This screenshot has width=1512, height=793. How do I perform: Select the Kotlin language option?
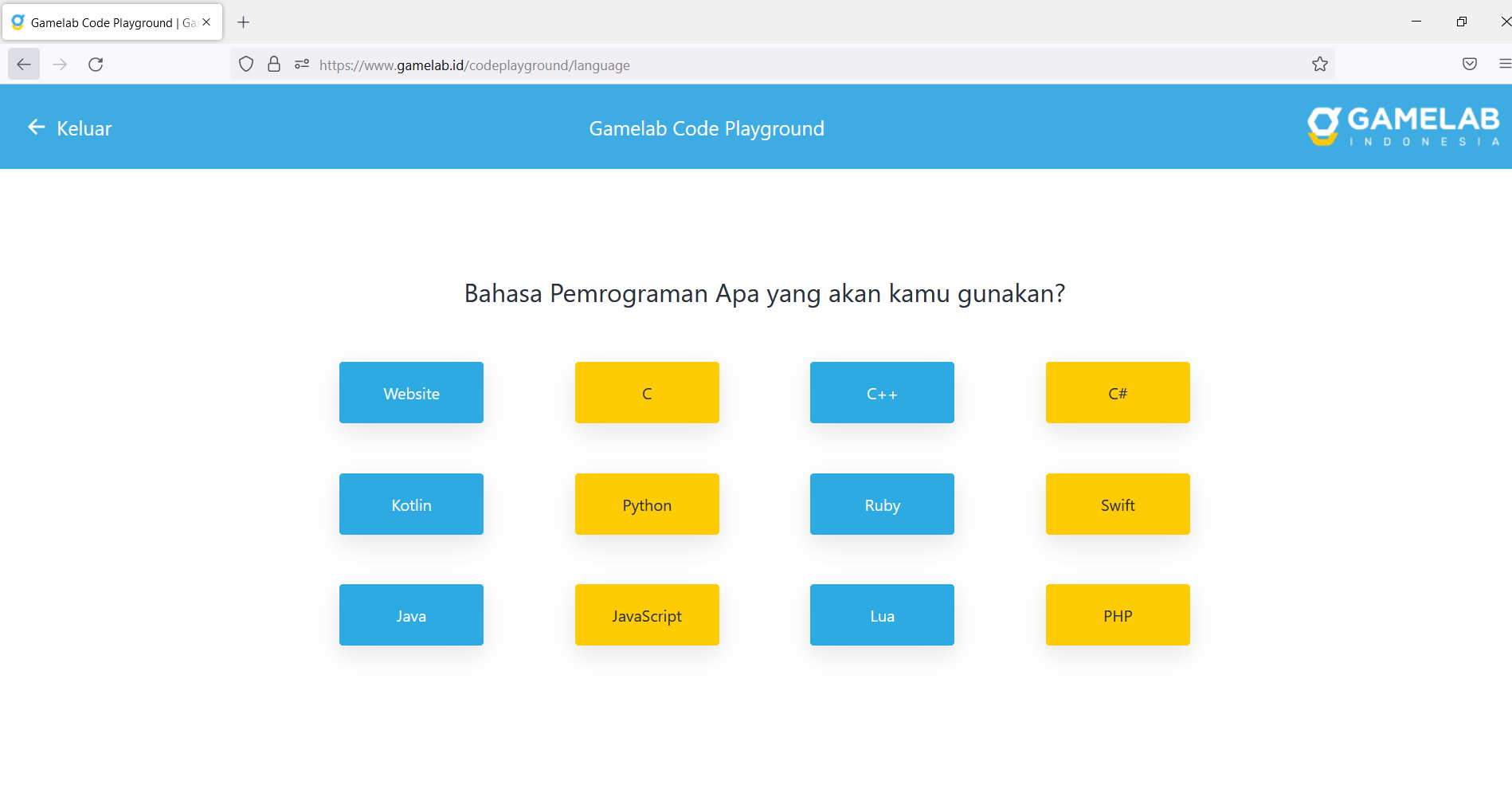tap(411, 504)
